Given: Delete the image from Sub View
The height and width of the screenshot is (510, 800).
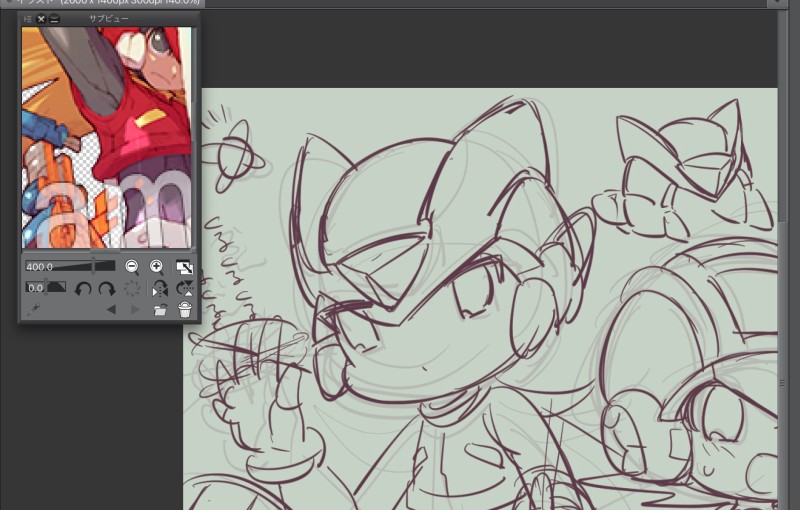Looking at the screenshot, I should pos(185,309).
